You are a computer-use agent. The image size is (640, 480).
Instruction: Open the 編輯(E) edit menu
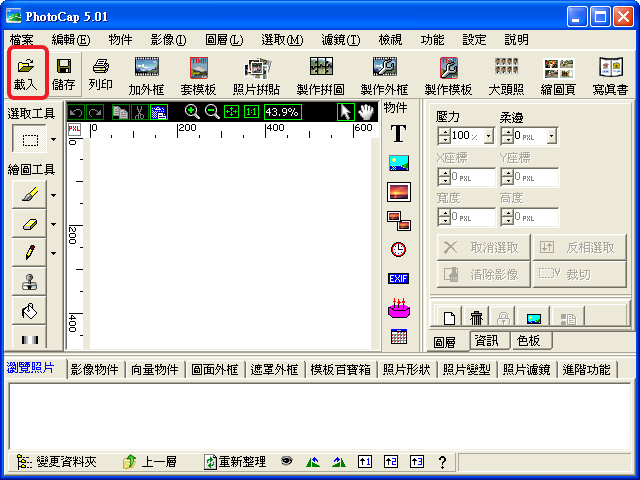pos(71,40)
